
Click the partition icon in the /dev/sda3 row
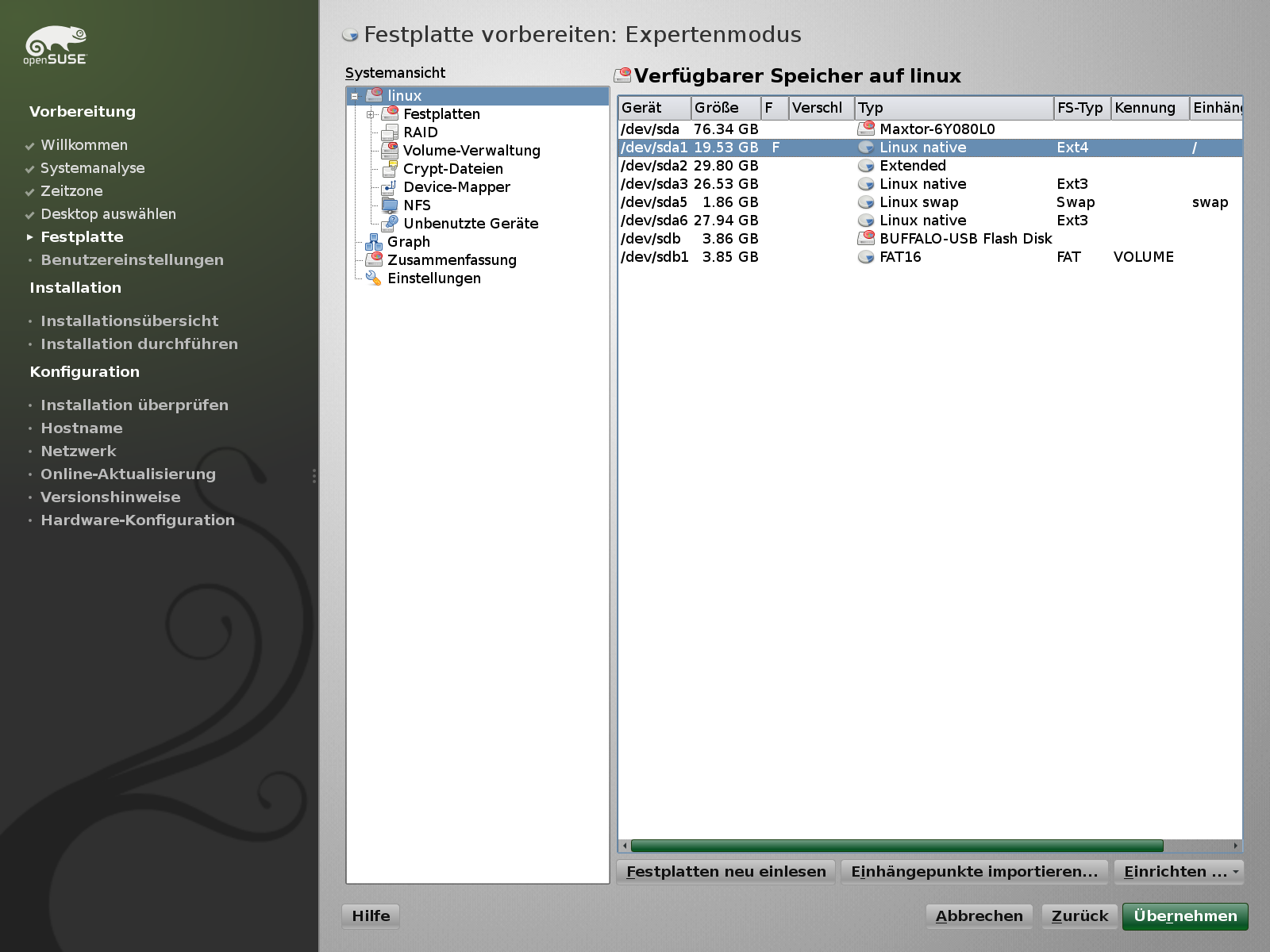(x=866, y=183)
